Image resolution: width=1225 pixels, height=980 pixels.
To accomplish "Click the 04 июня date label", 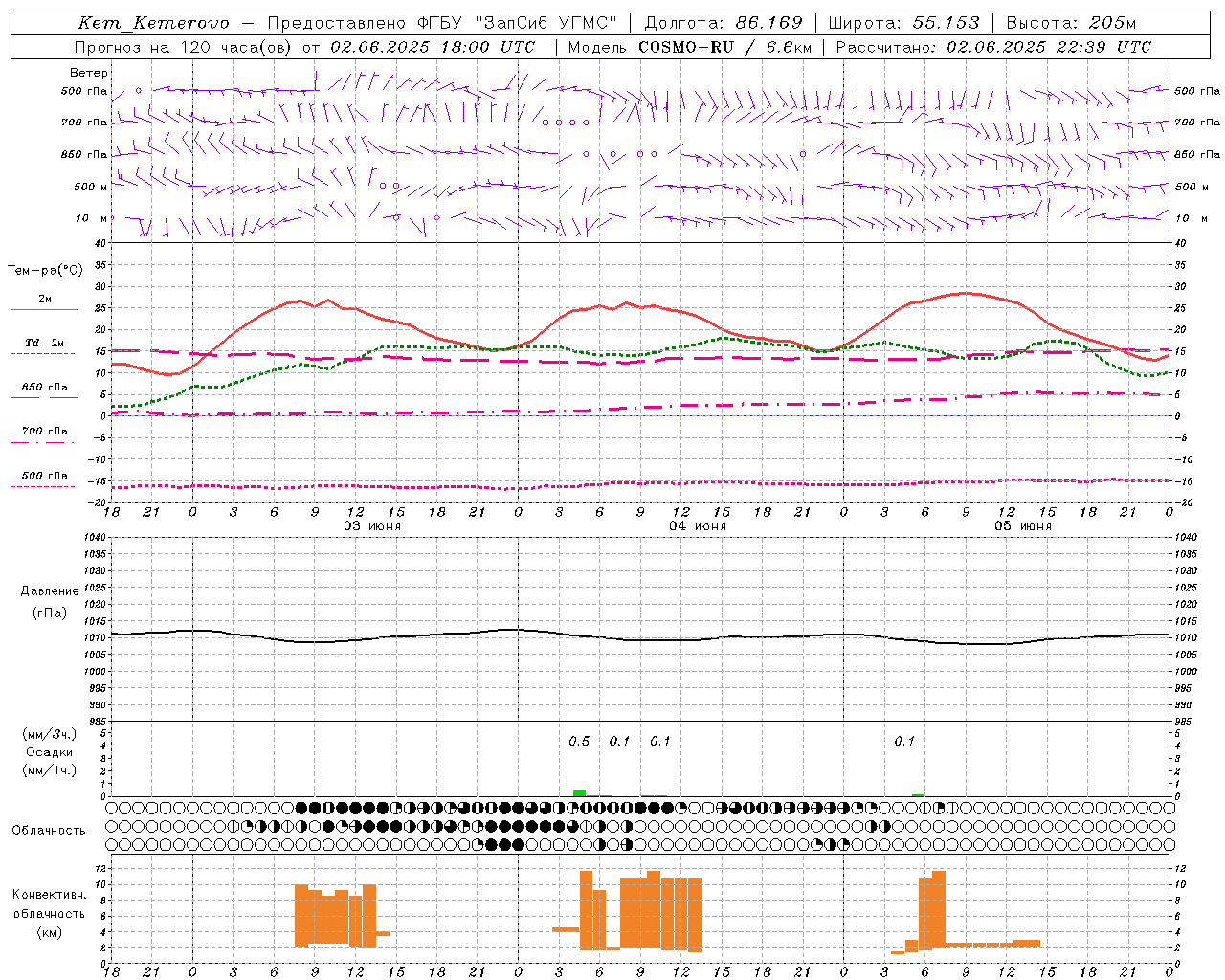I will coord(698,526).
